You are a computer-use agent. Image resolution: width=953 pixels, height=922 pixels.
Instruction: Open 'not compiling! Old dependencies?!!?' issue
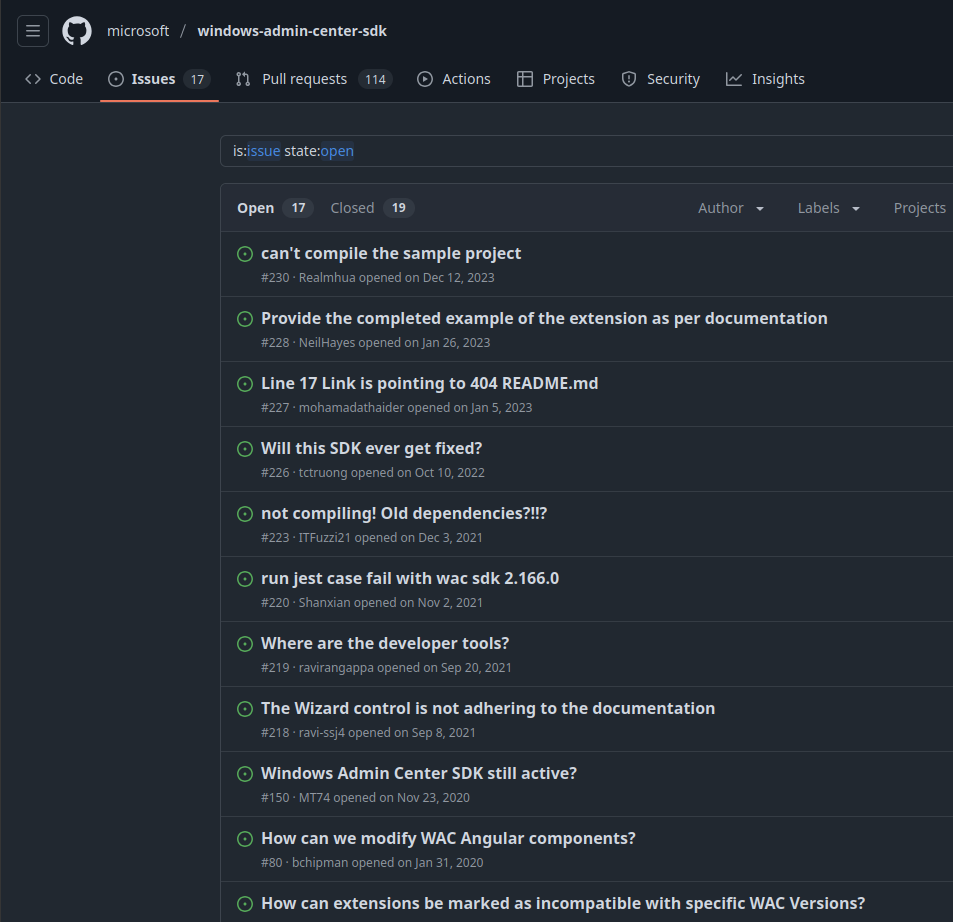coord(404,514)
